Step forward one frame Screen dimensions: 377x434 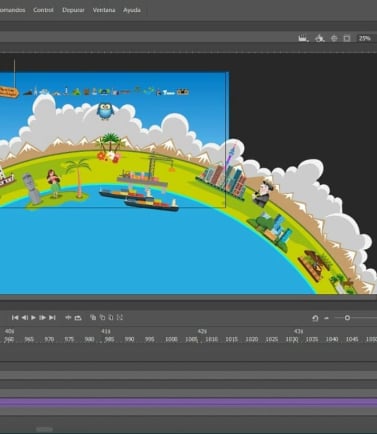point(43,318)
